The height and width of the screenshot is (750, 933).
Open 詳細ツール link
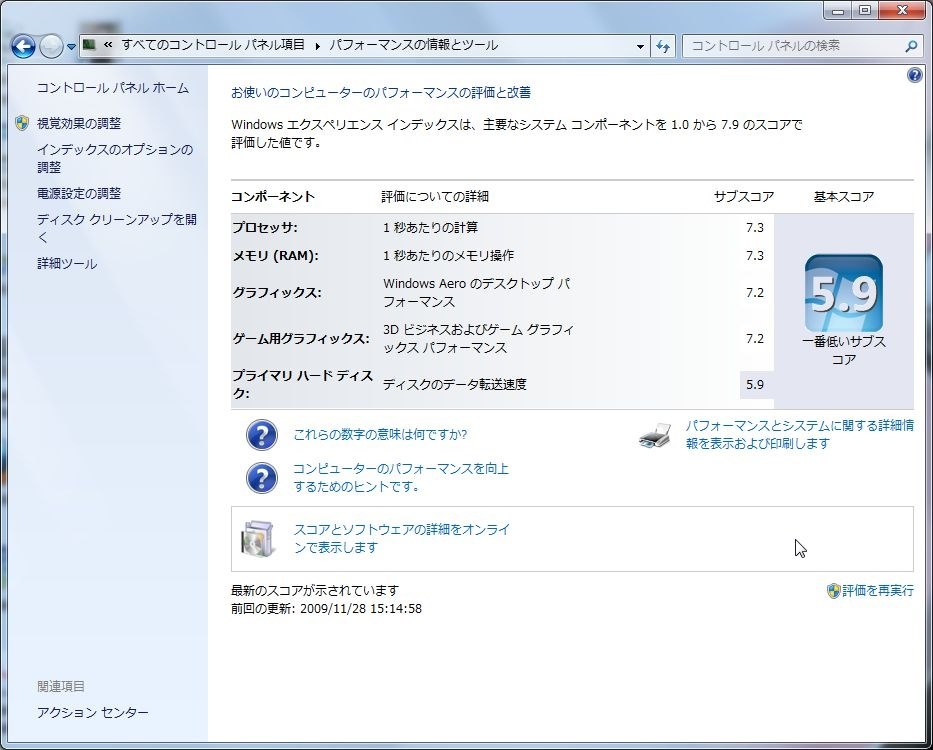point(67,264)
